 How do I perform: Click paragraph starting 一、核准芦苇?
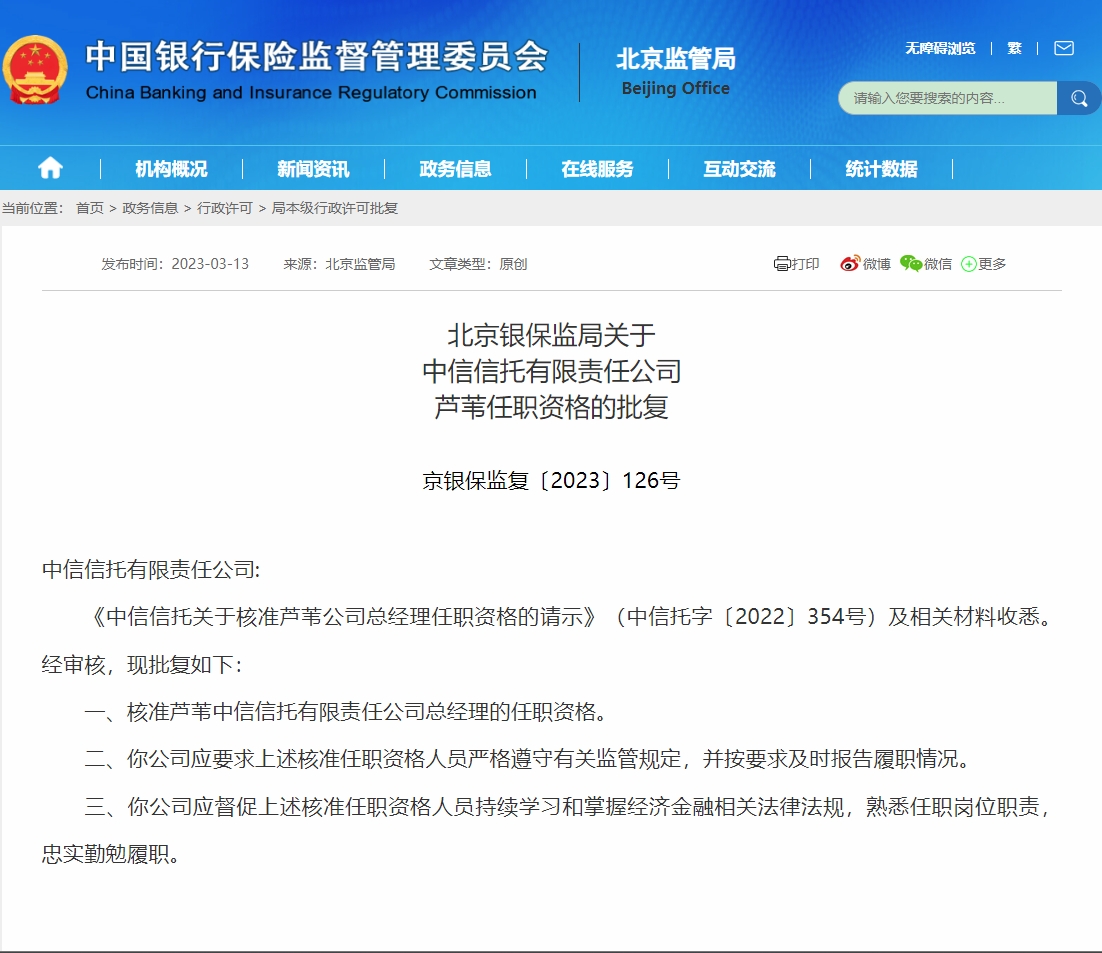(x=346, y=712)
